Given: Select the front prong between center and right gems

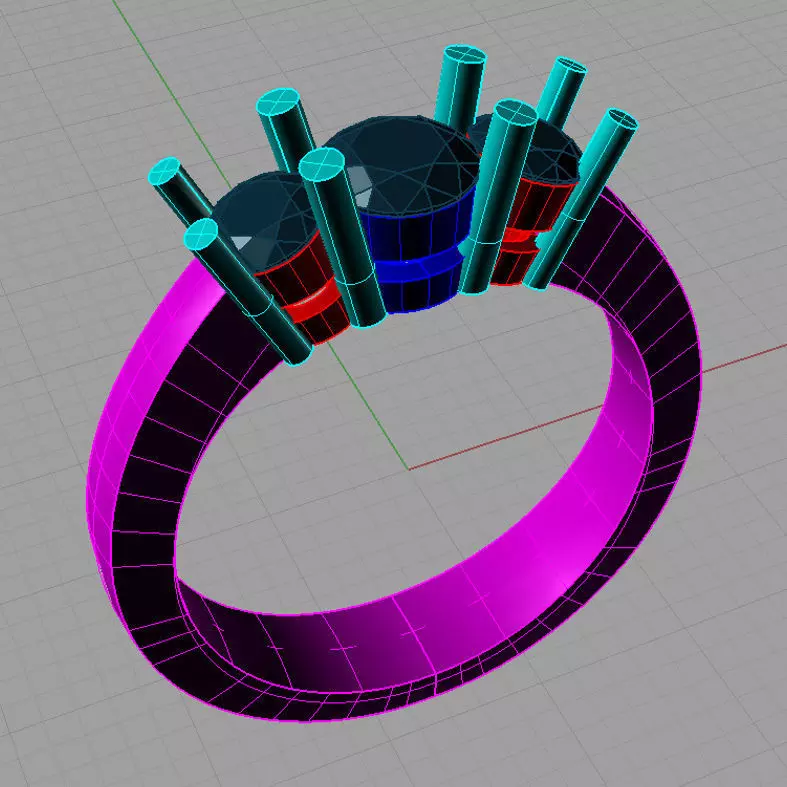Looking at the screenshot, I should coord(497,196).
